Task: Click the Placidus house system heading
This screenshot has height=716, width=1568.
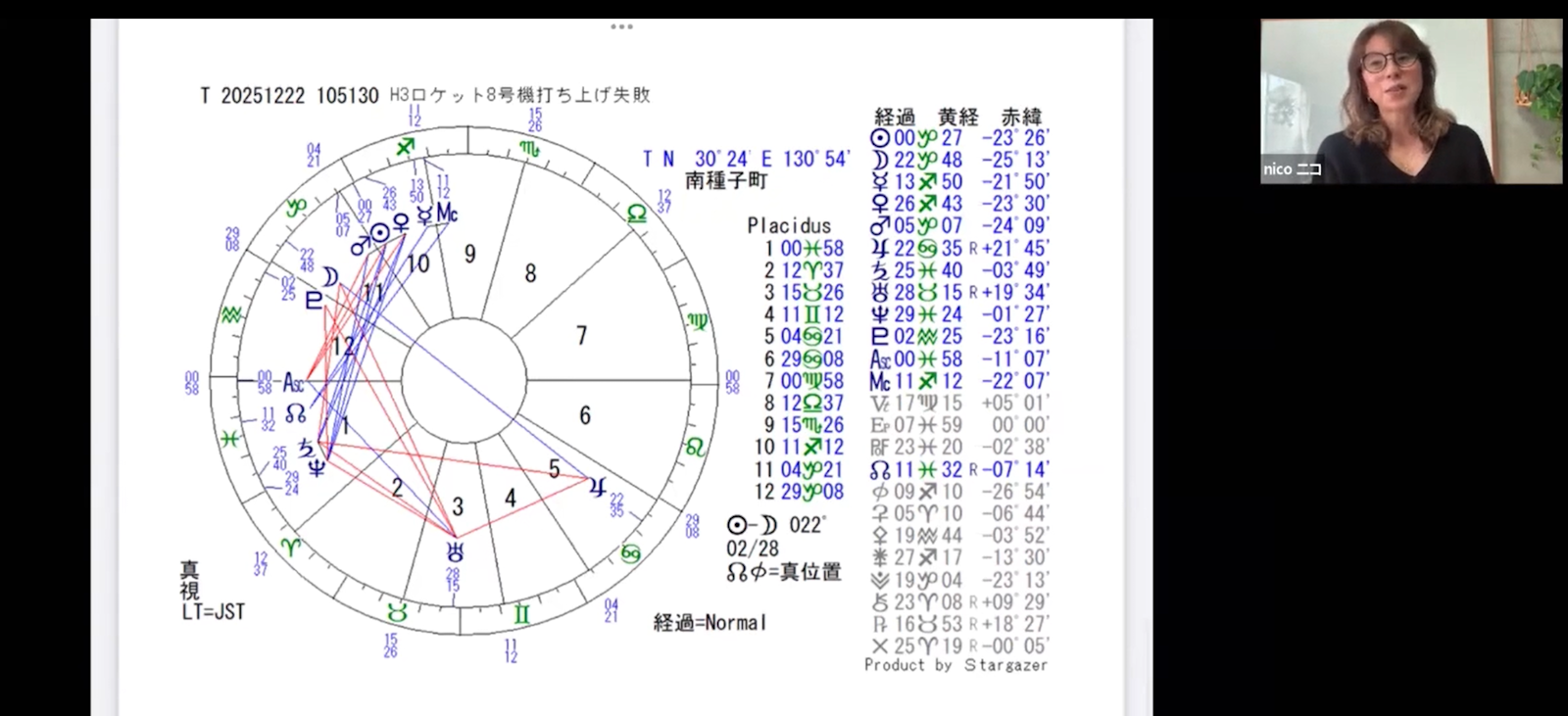Action: (x=788, y=226)
